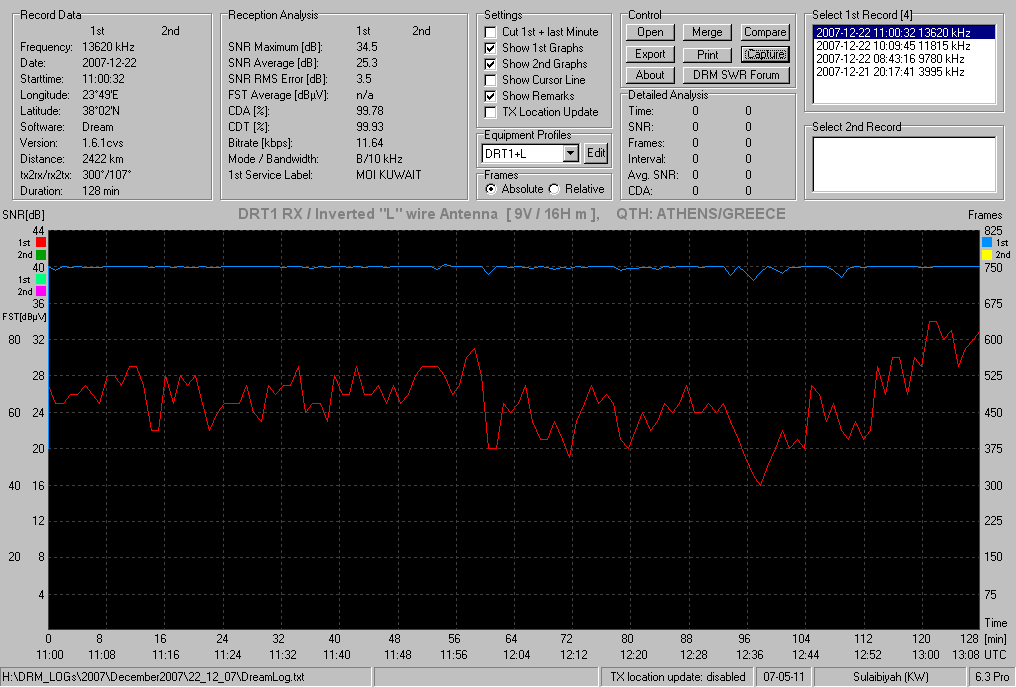Choose the 2007-12-21 3995 kHz record

[x=890, y=71]
